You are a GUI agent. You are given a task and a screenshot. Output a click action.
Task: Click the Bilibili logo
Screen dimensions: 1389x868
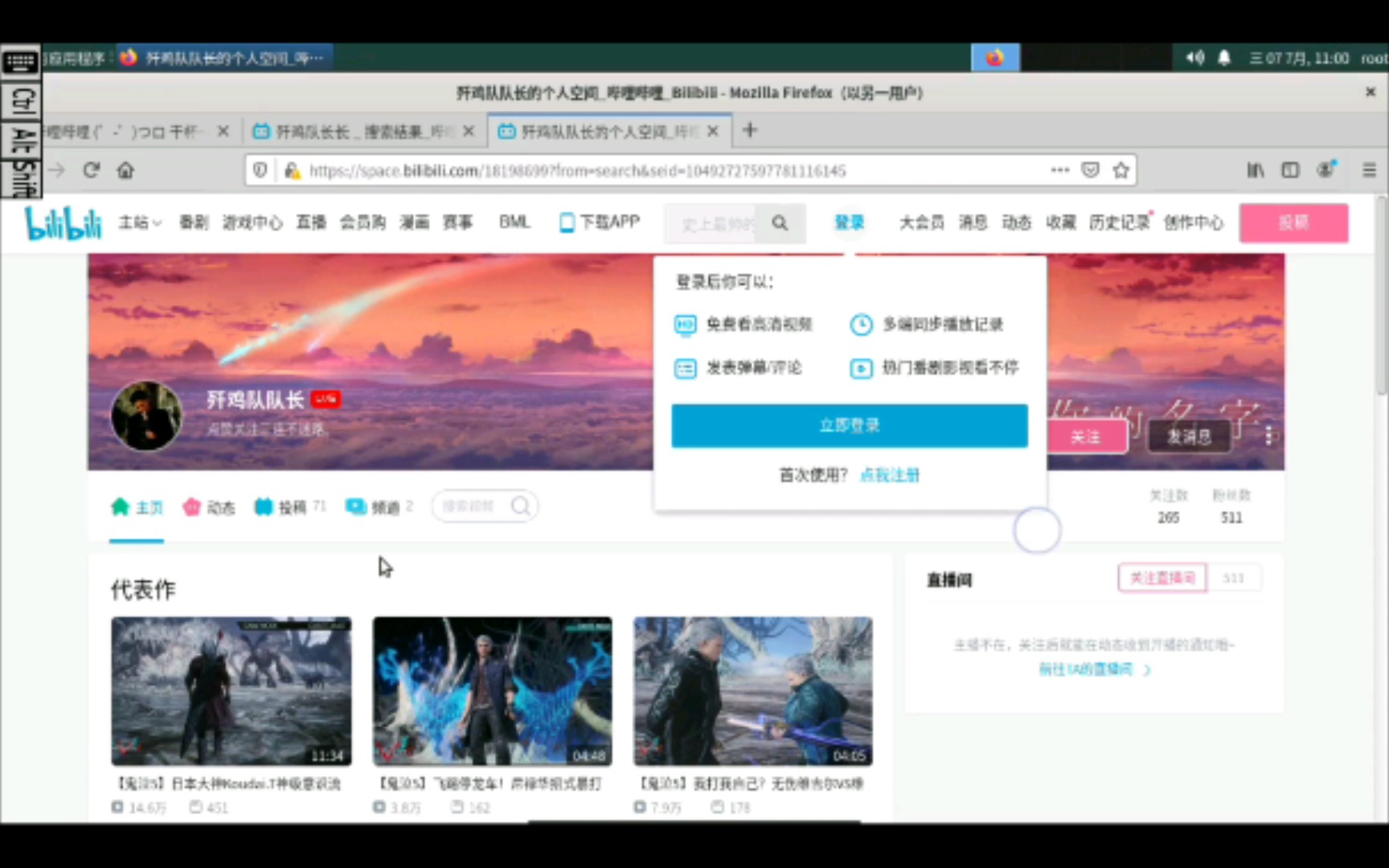point(63,223)
